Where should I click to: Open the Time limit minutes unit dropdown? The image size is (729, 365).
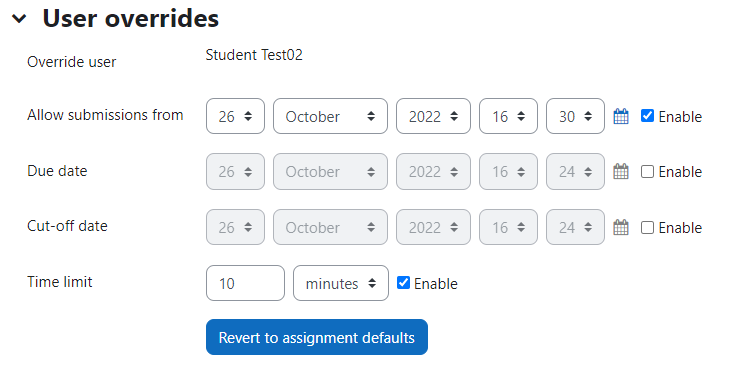click(341, 283)
